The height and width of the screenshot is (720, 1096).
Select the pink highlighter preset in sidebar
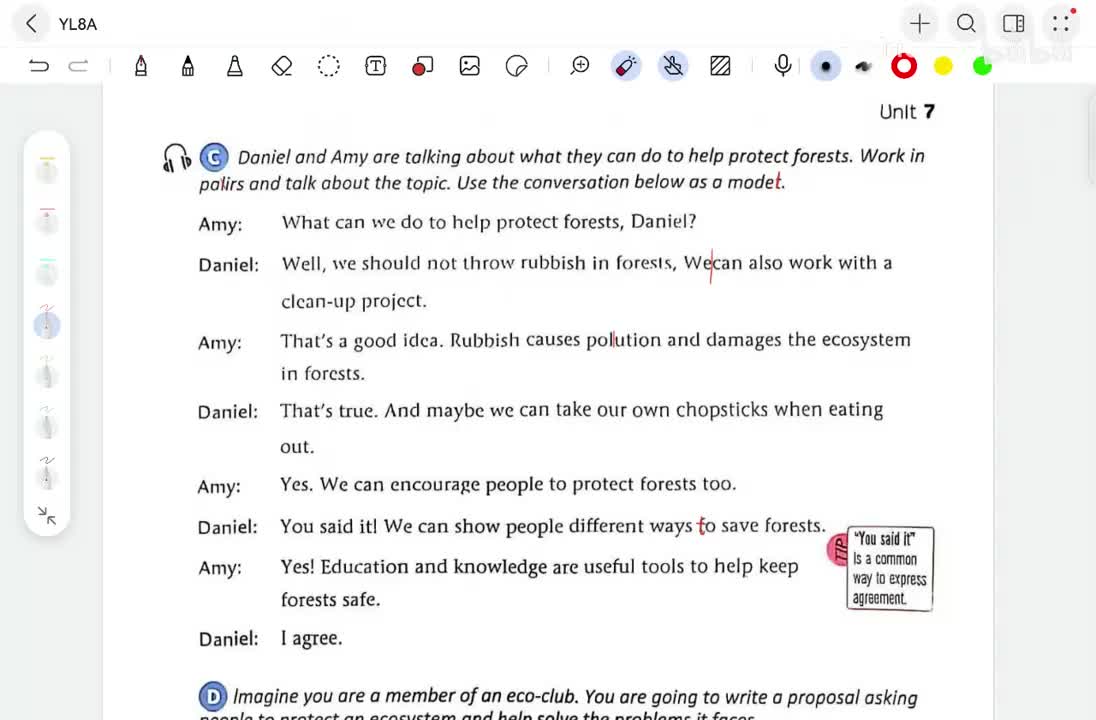47,220
